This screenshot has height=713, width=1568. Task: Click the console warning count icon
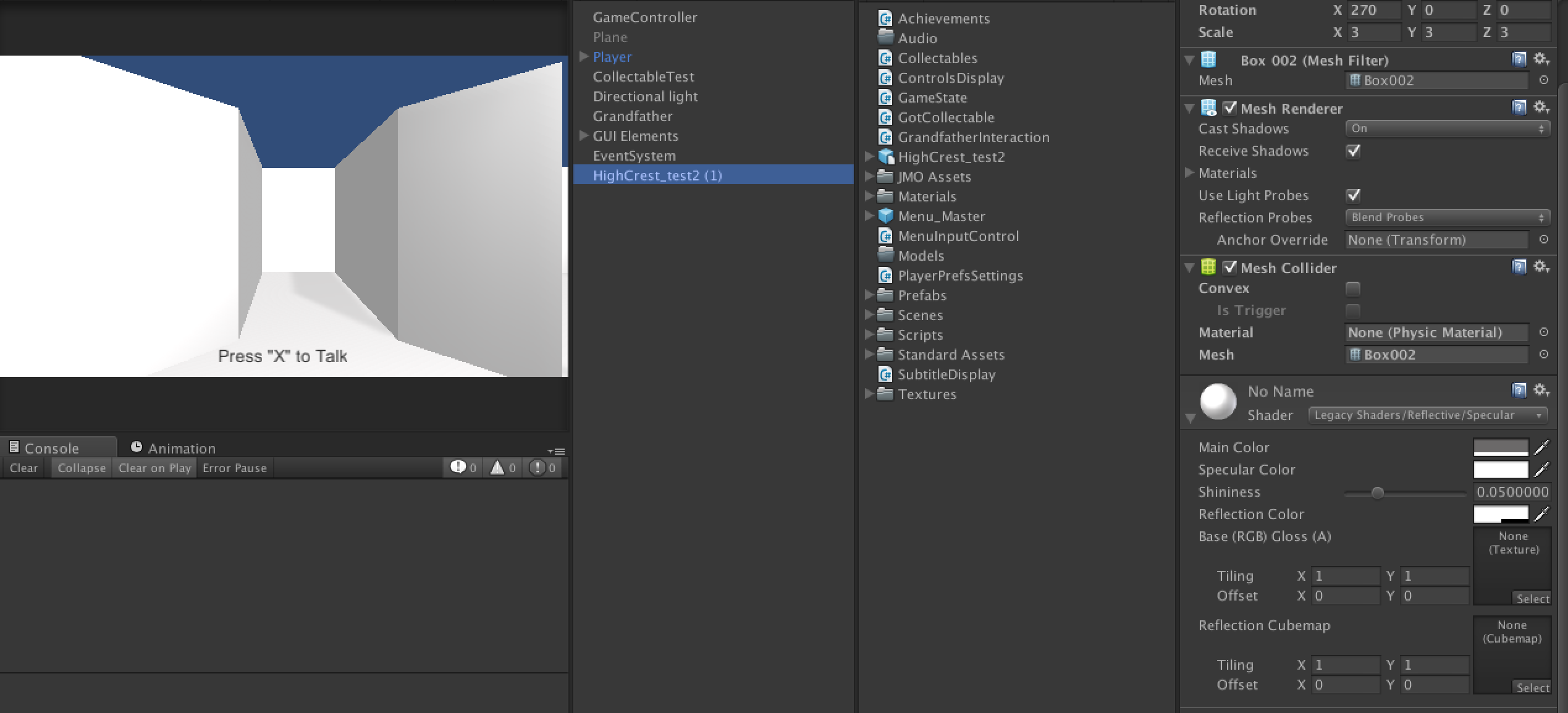point(497,468)
